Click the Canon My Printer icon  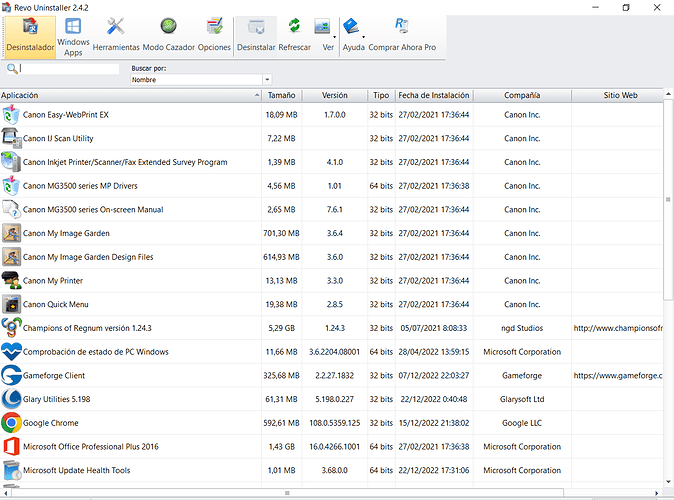pos(11,280)
